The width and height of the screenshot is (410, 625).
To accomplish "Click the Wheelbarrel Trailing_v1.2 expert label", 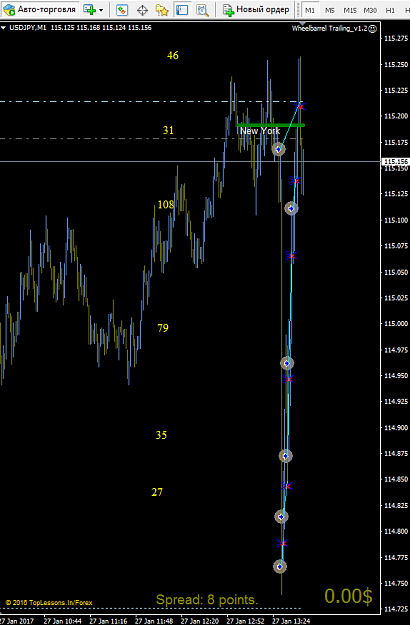I will [329, 29].
